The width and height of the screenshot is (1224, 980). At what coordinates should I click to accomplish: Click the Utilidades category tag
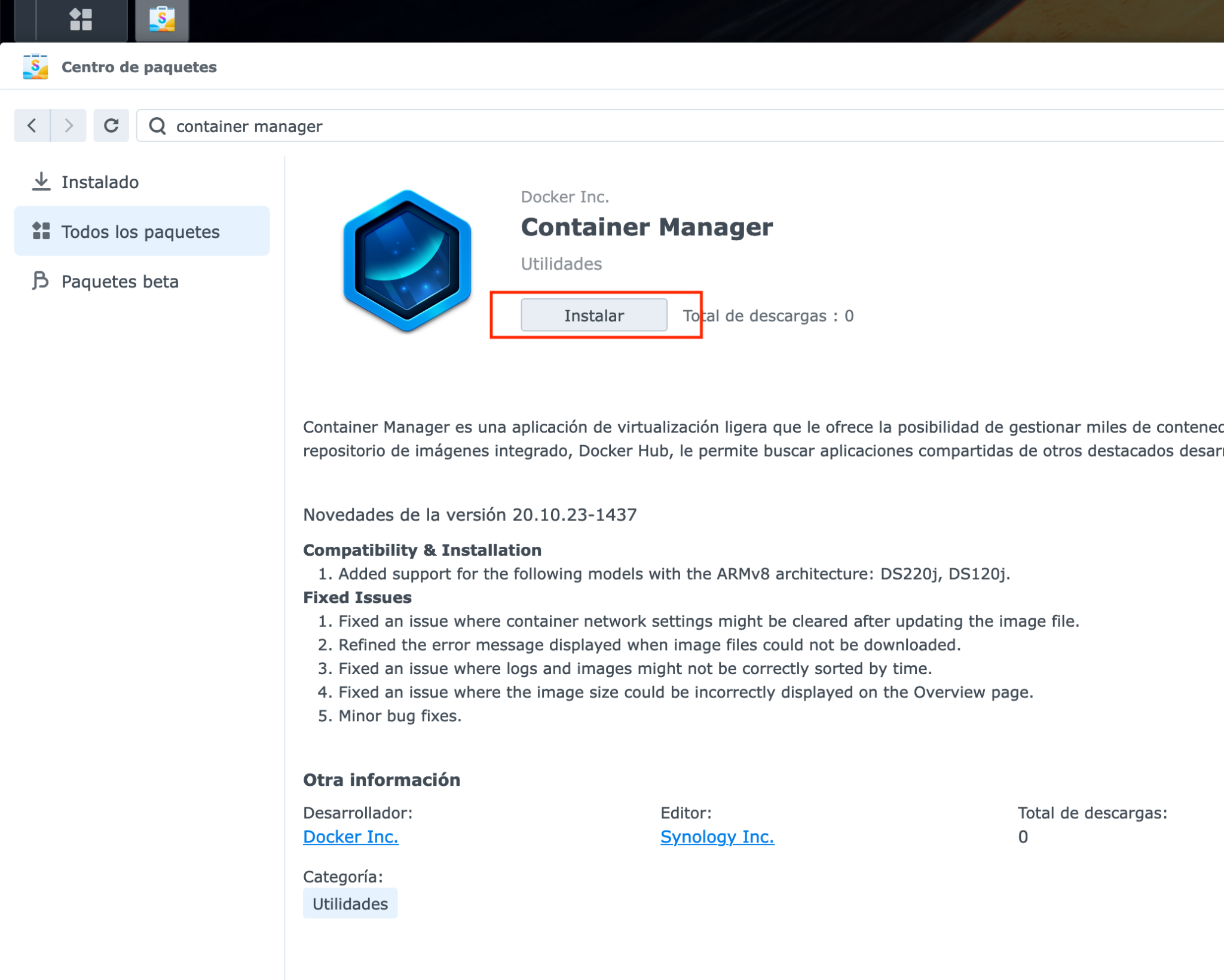[x=350, y=904]
